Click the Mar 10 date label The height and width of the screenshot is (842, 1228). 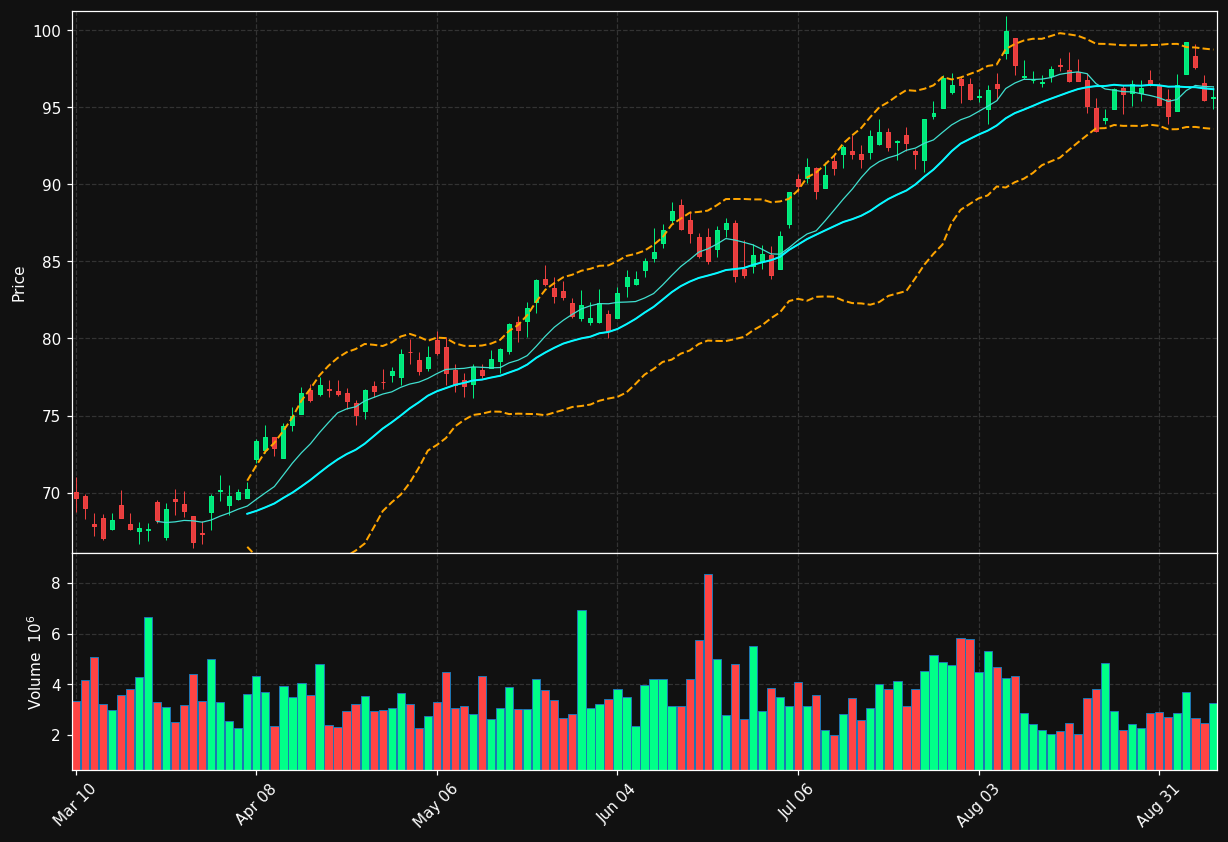click(x=75, y=805)
